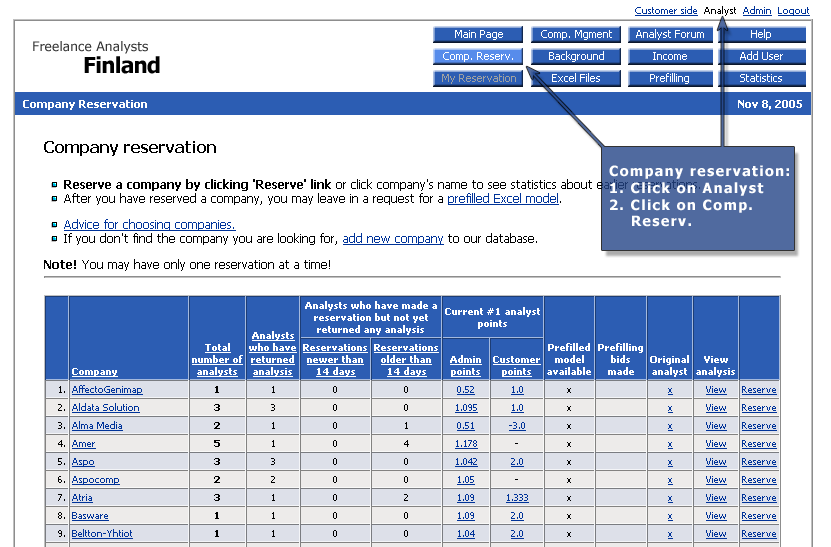The image size is (831, 547).
Task: Reserve Belton-Yhtiot
Action: pos(759,534)
